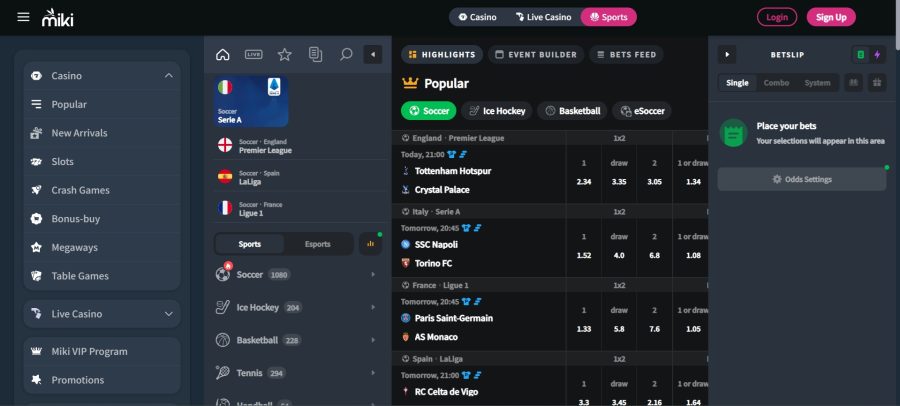The width and height of the screenshot is (900, 406).
Task: Click the home icon in sportsbook panel
Action: click(222, 54)
